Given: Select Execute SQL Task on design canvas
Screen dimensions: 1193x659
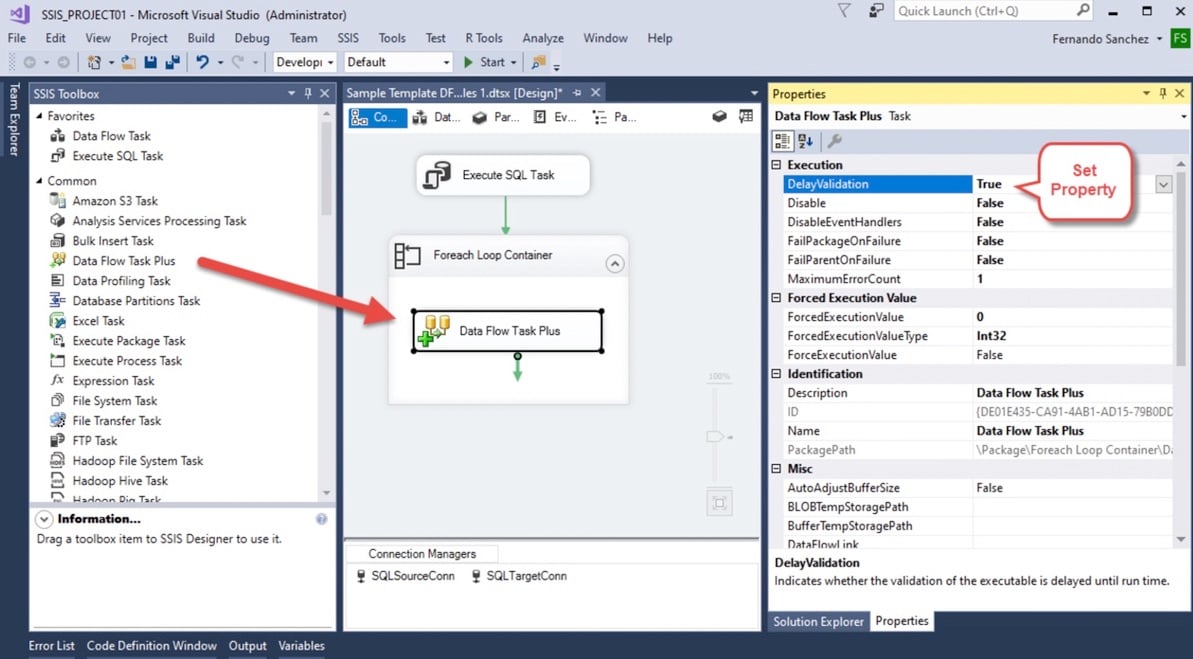Looking at the screenshot, I should coord(503,175).
